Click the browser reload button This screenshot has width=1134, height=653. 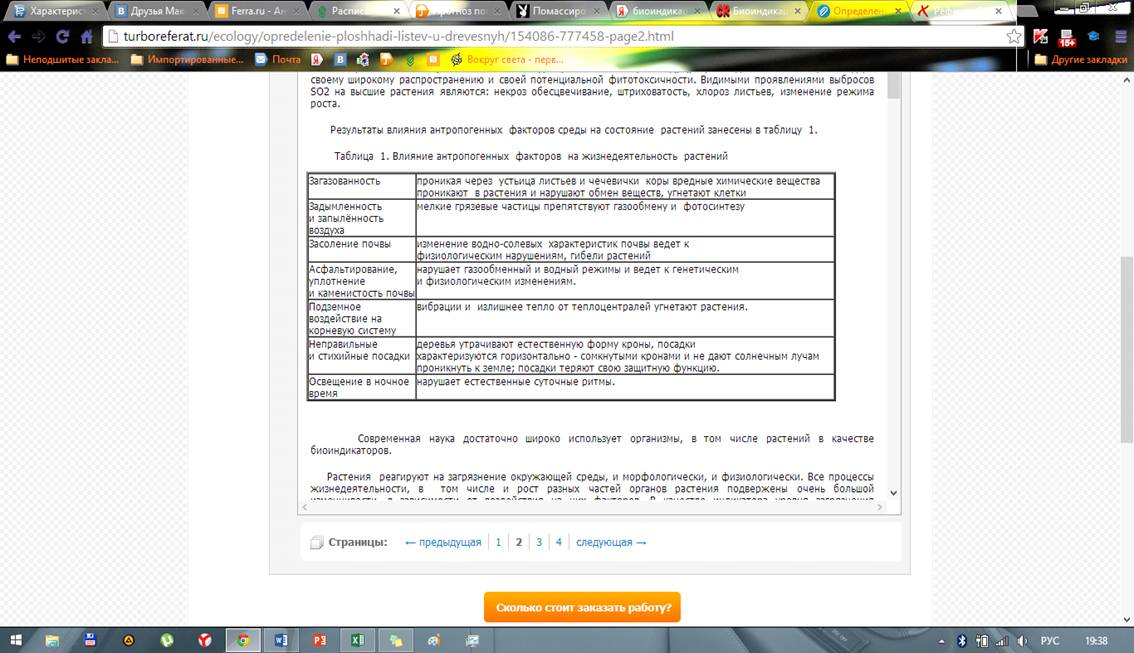pos(62,37)
